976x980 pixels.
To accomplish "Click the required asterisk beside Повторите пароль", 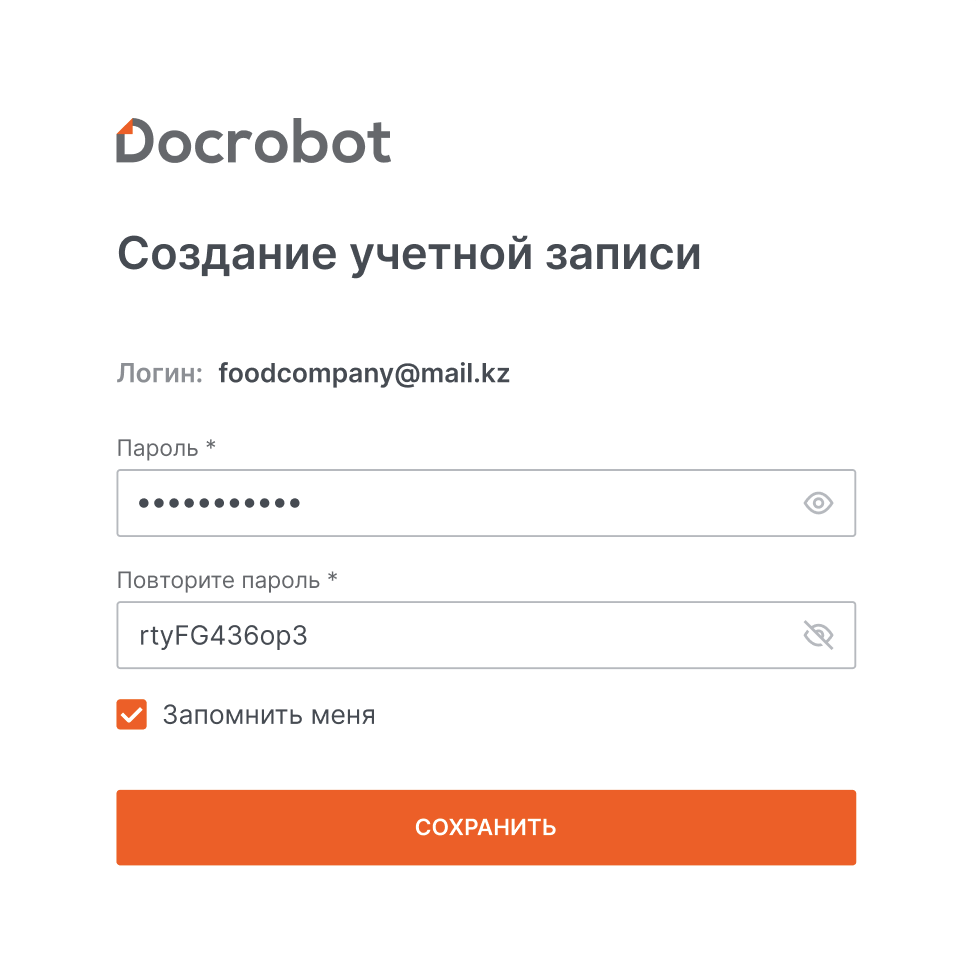I will [x=333, y=579].
